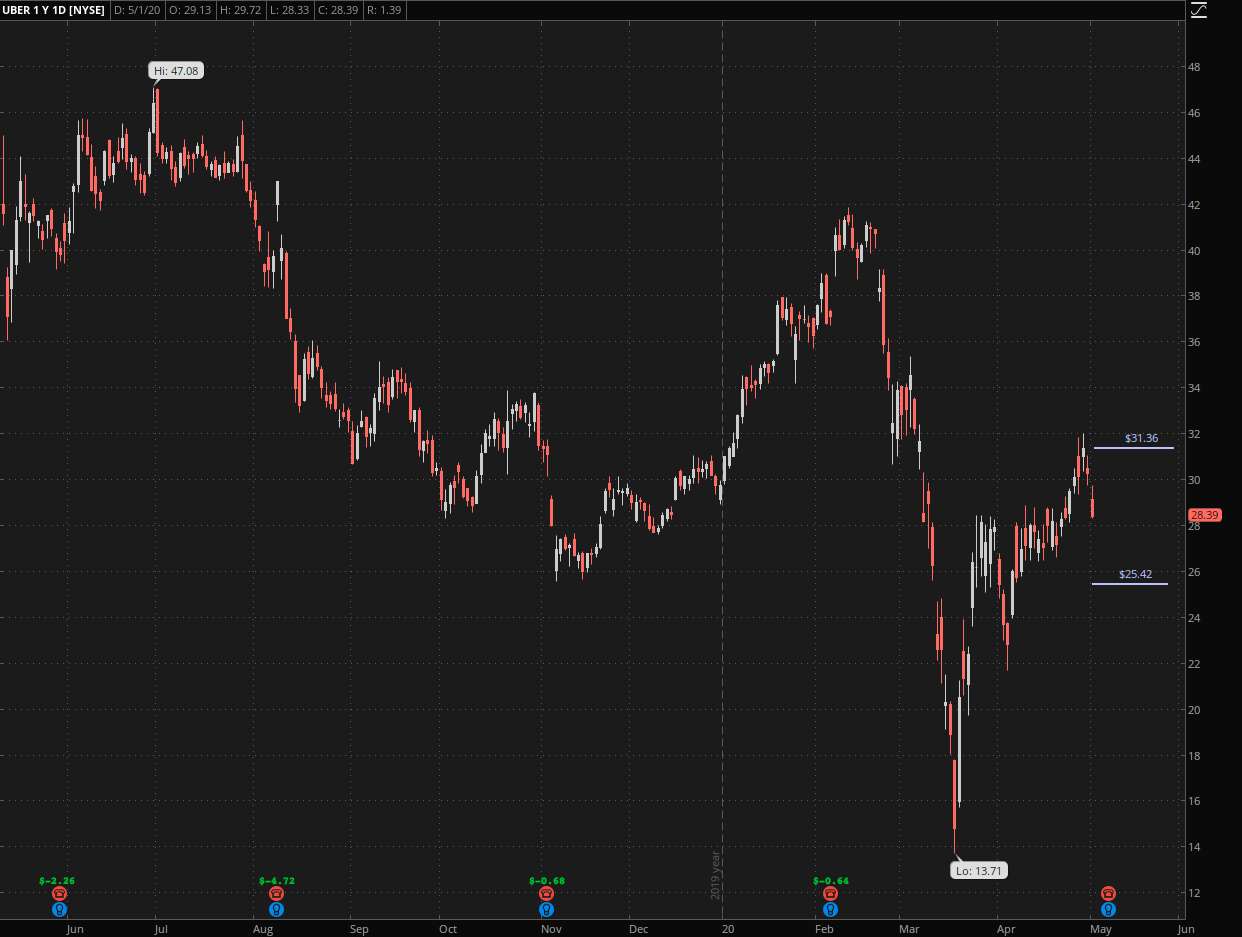The width and height of the screenshot is (1242, 937).
Task: Click the Aug label on the time axis
Action: (x=262, y=929)
